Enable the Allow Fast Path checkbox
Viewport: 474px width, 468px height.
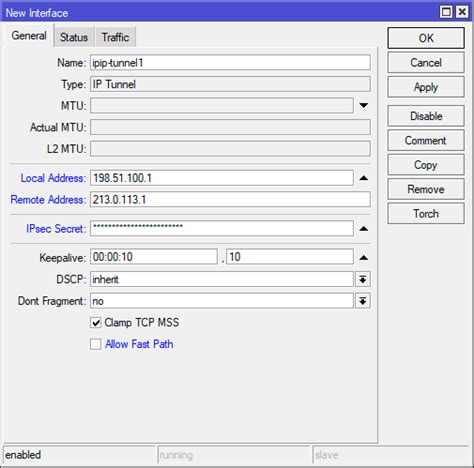pyautogui.click(x=96, y=344)
